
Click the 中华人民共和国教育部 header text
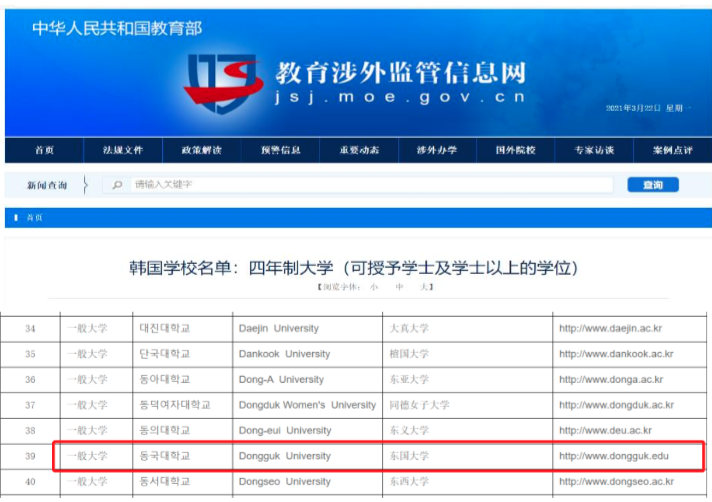(117, 29)
